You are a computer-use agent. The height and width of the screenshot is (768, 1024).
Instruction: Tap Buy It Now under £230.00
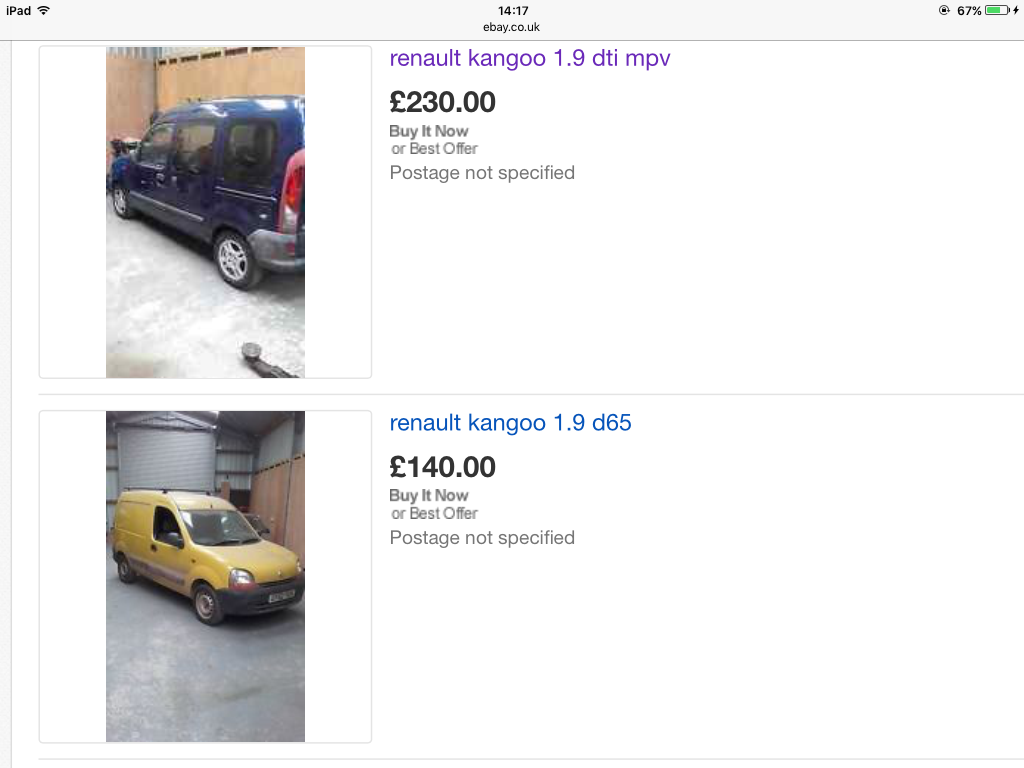coord(428,131)
